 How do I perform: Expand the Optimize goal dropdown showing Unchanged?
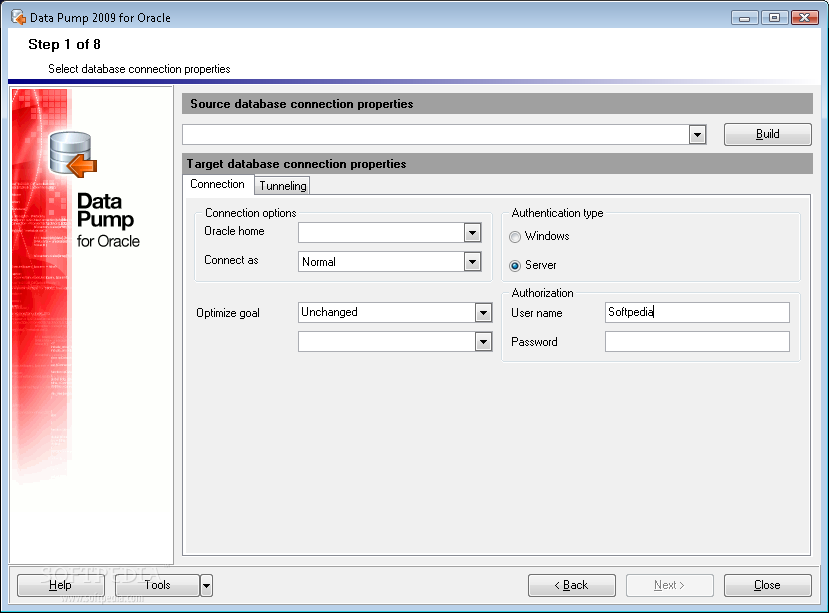coord(483,313)
